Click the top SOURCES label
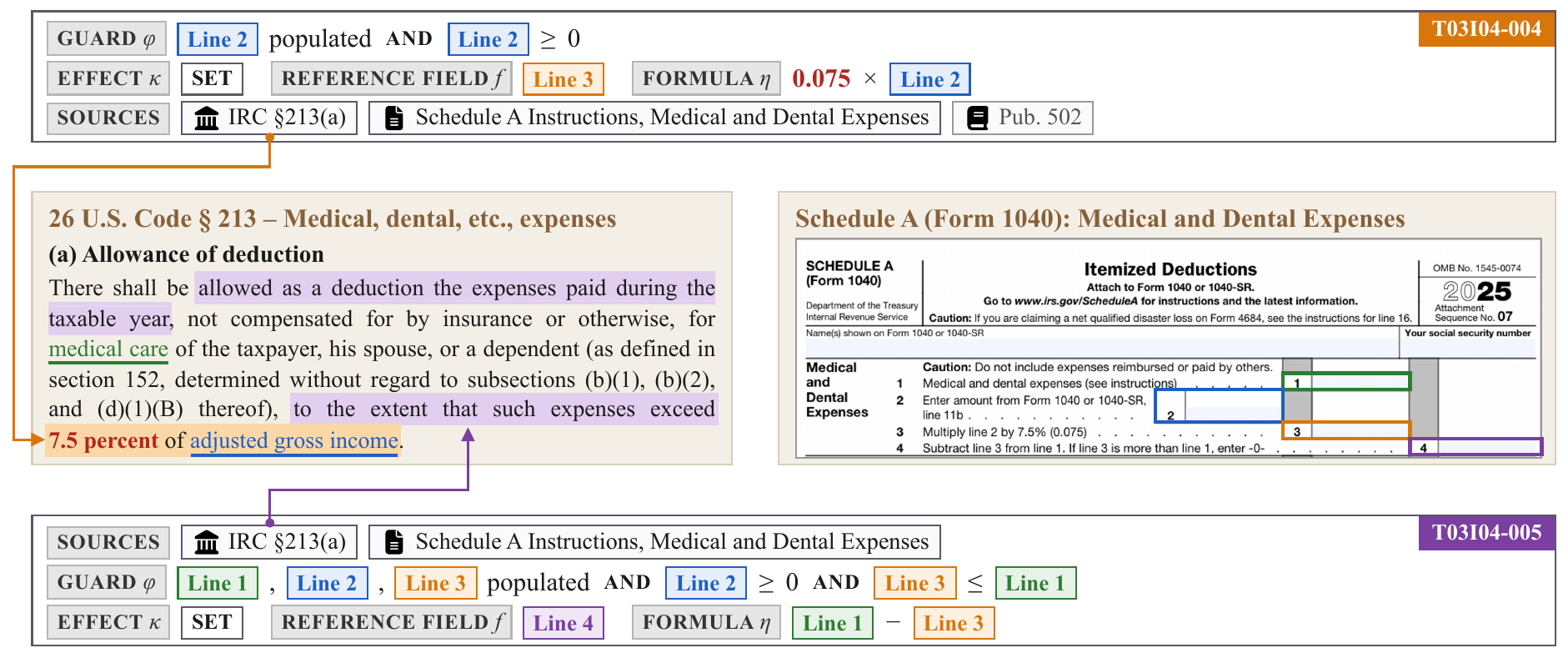1568x658 pixels. click(108, 118)
